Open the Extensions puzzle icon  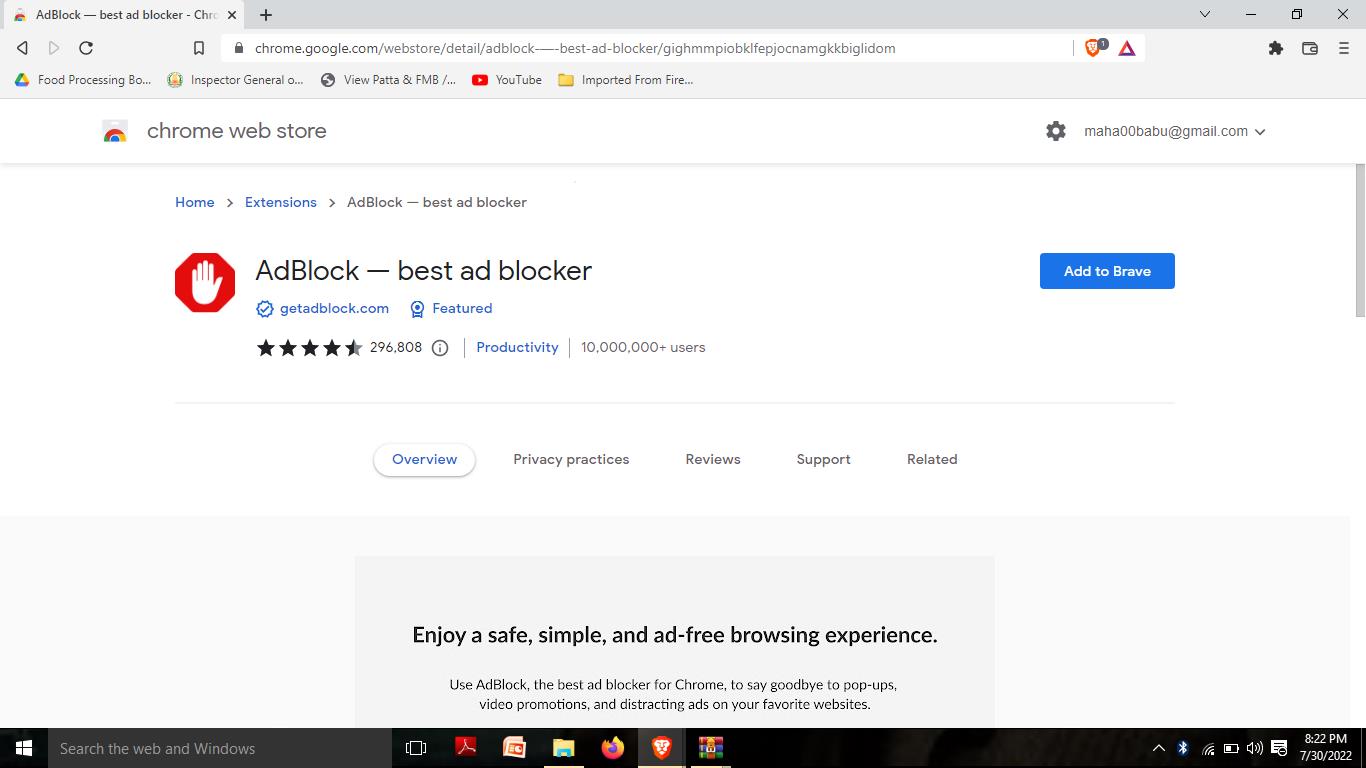click(1276, 48)
